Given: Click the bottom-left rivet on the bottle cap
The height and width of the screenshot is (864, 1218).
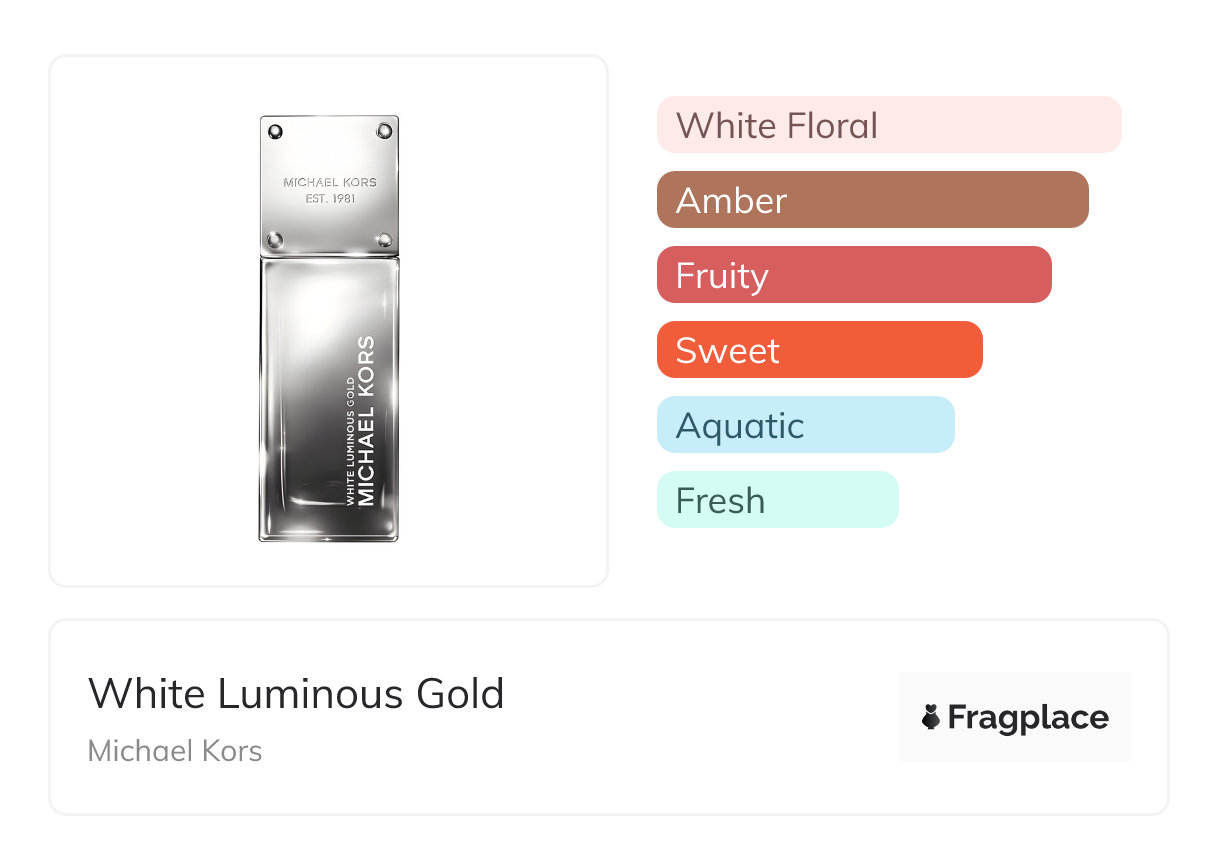Looking at the screenshot, I should (276, 239).
